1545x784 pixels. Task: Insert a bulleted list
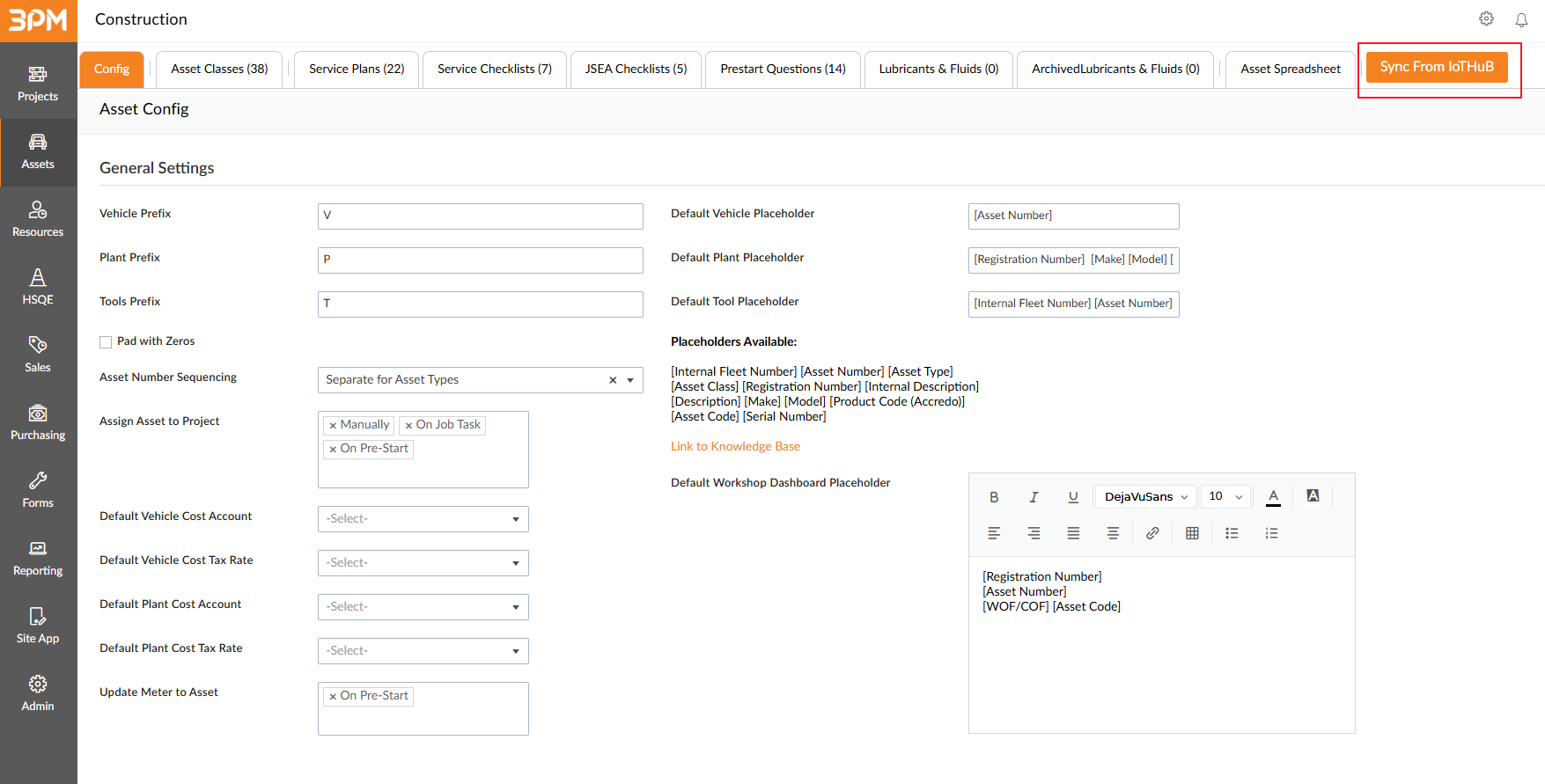(x=1232, y=533)
